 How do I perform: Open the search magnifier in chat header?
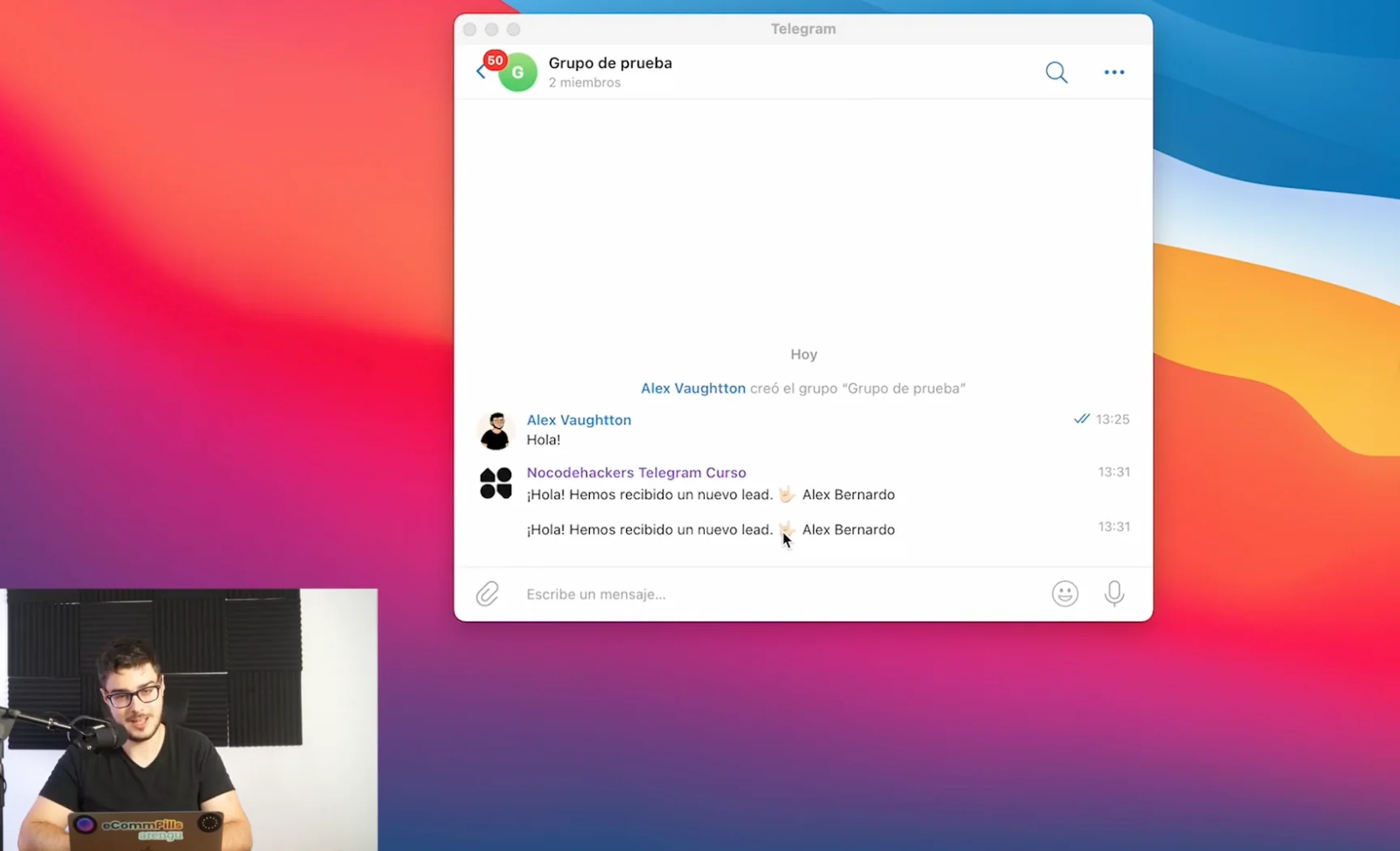1056,72
